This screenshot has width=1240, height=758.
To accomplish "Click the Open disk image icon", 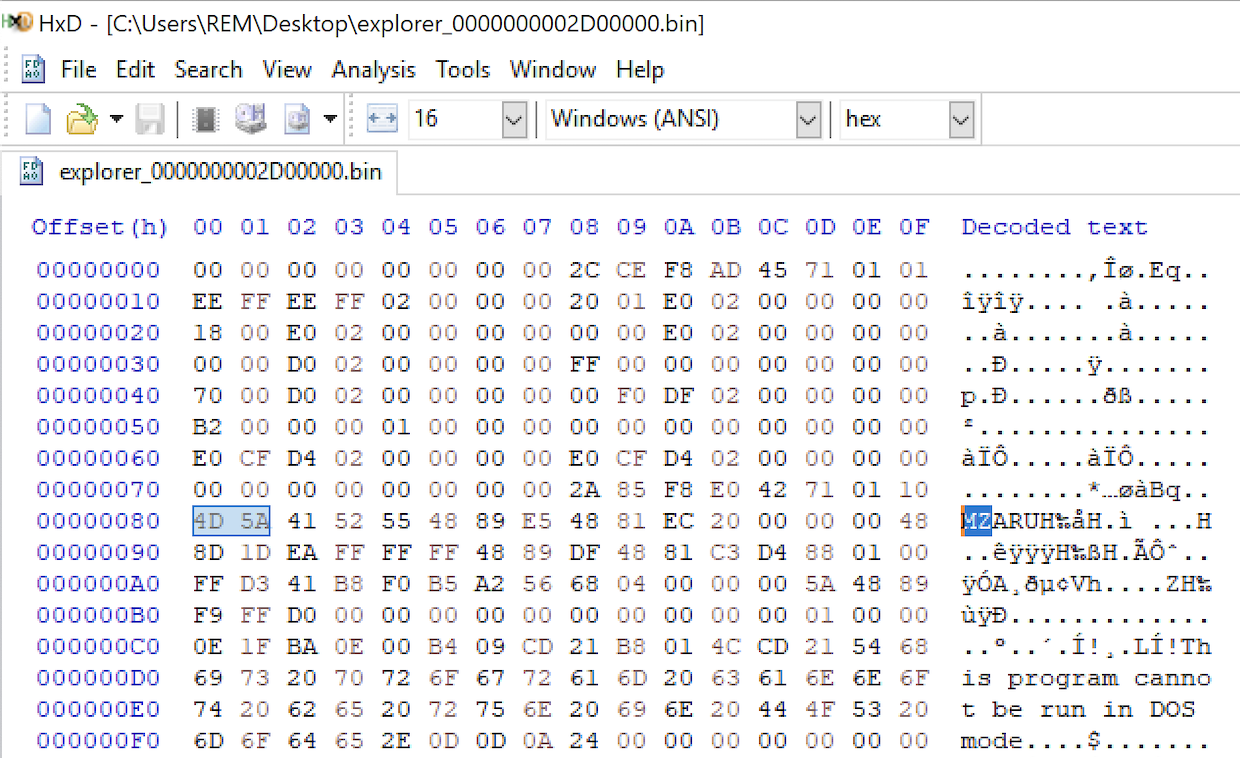I will click(x=298, y=120).
